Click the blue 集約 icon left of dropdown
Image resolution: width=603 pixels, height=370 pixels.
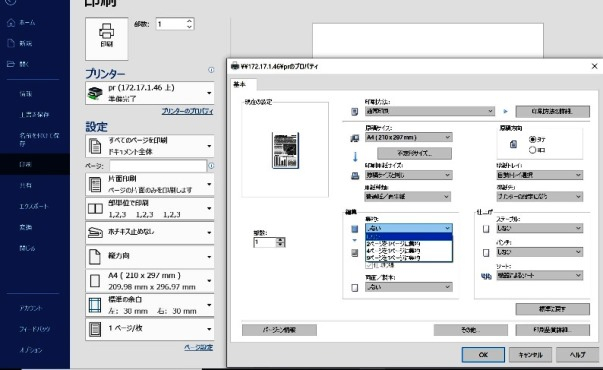click(x=355, y=229)
